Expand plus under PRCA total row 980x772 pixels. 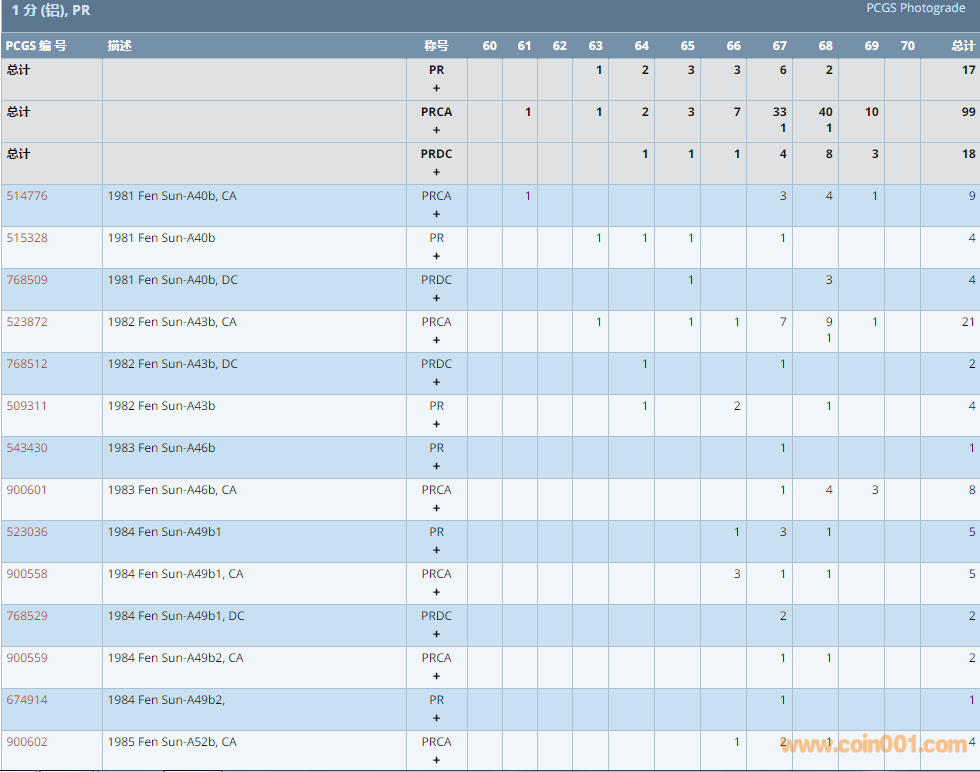click(436, 130)
